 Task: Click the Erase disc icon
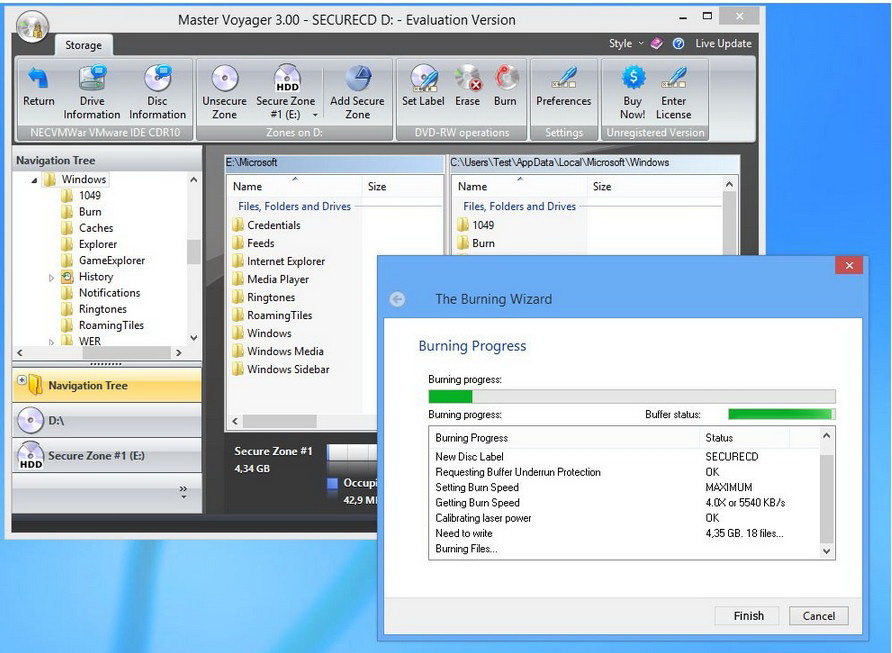click(x=467, y=80)
